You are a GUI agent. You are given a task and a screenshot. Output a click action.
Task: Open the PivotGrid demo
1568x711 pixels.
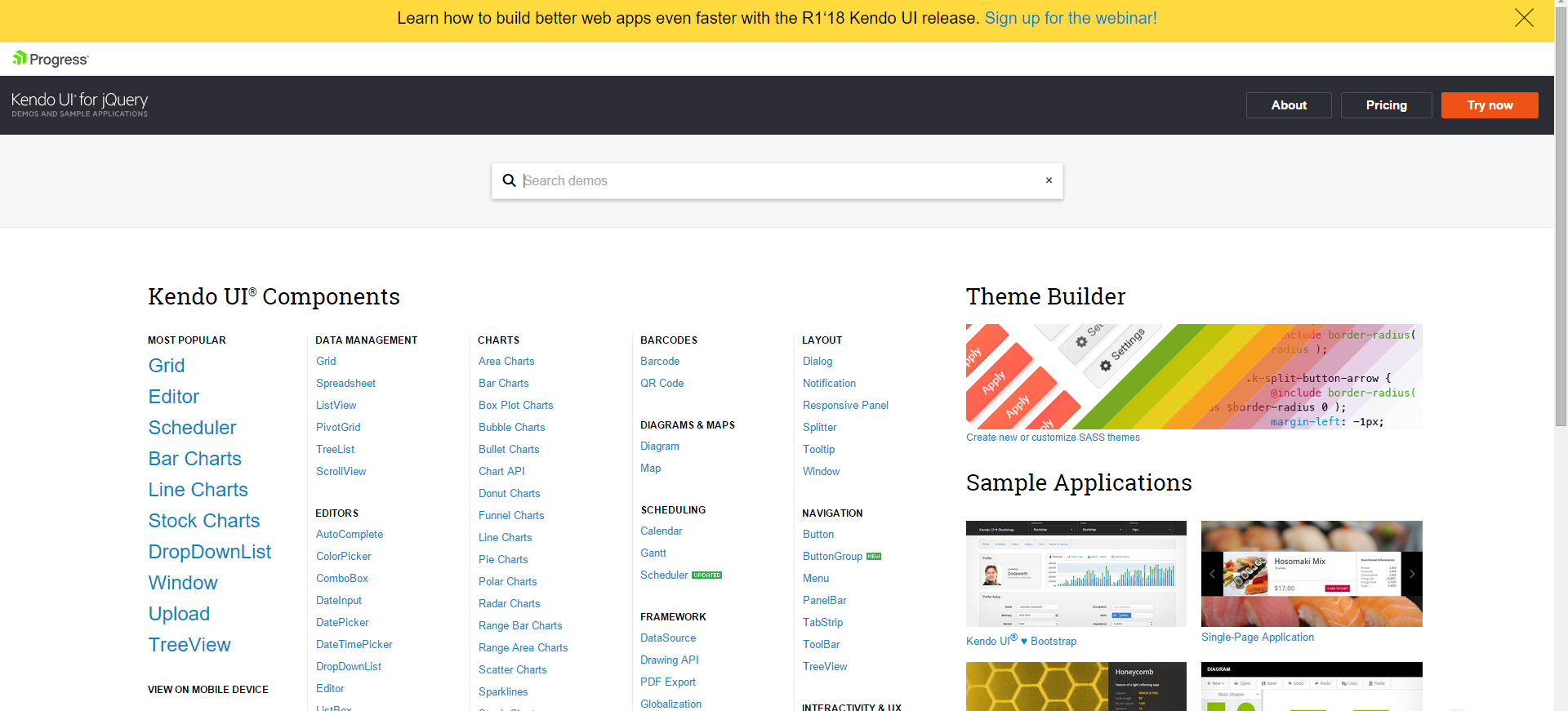(x=338, y=427)
